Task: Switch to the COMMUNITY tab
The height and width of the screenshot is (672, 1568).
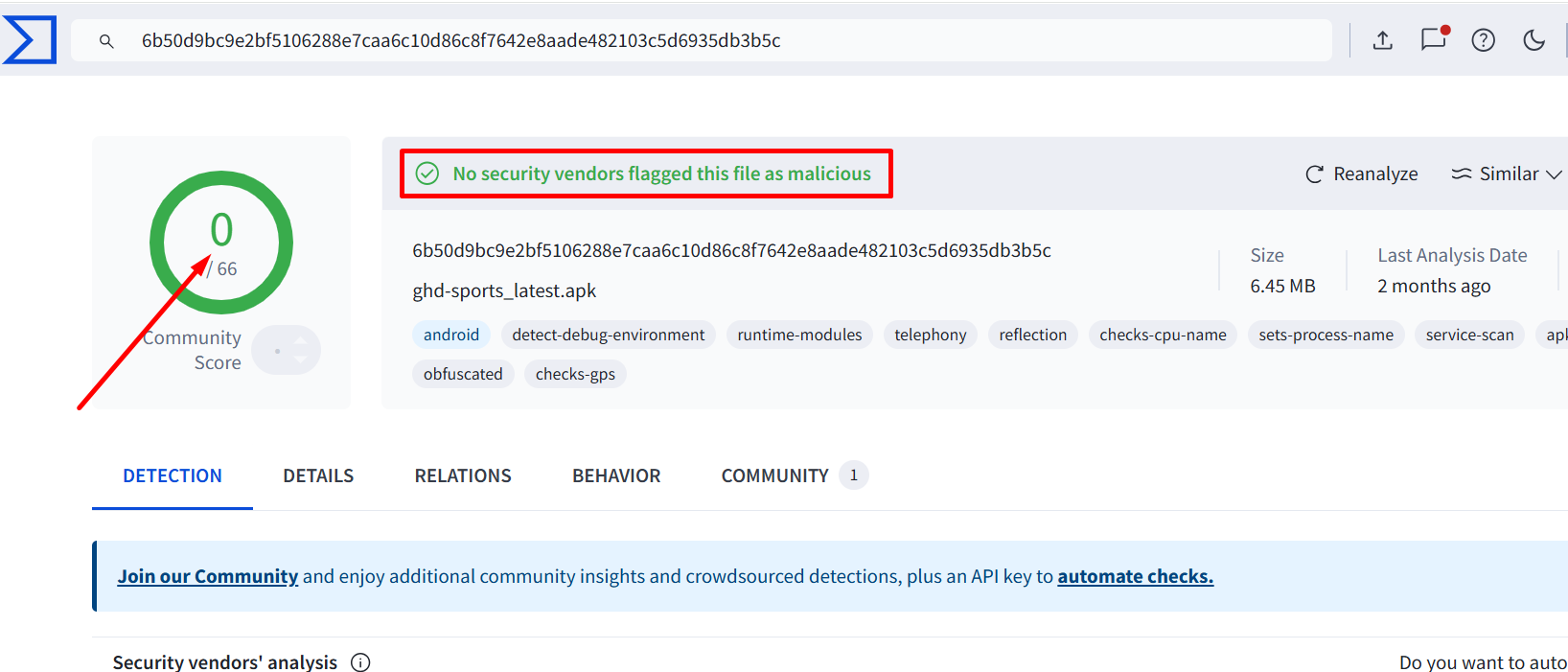Action: (795, 475)
